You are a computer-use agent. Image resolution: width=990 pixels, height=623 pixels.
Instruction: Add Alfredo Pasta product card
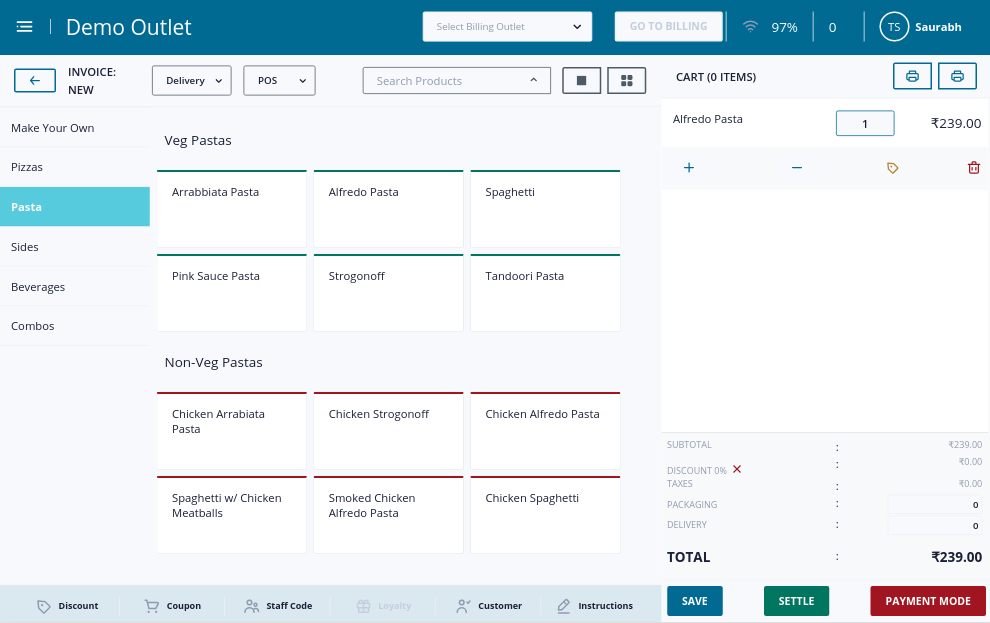388,209
